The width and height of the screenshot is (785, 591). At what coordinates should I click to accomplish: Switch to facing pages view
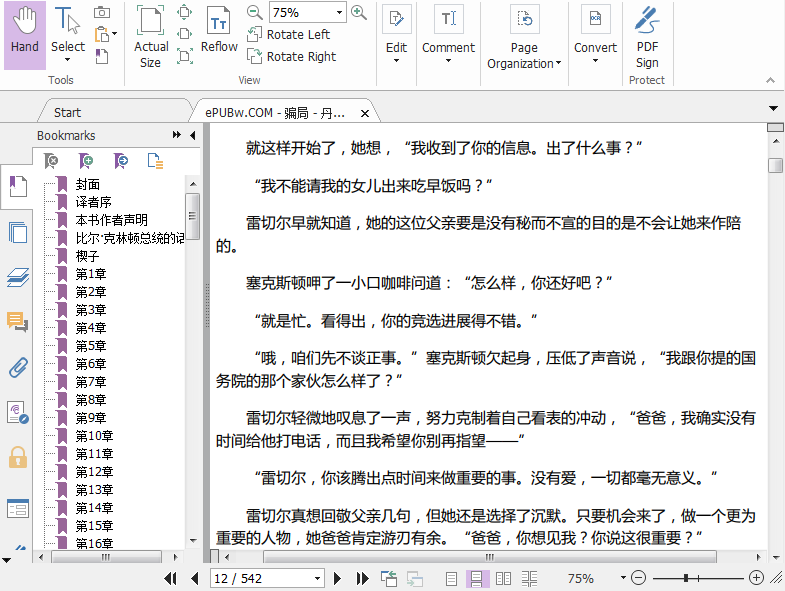pyautogui.click(x=503, y=578)
